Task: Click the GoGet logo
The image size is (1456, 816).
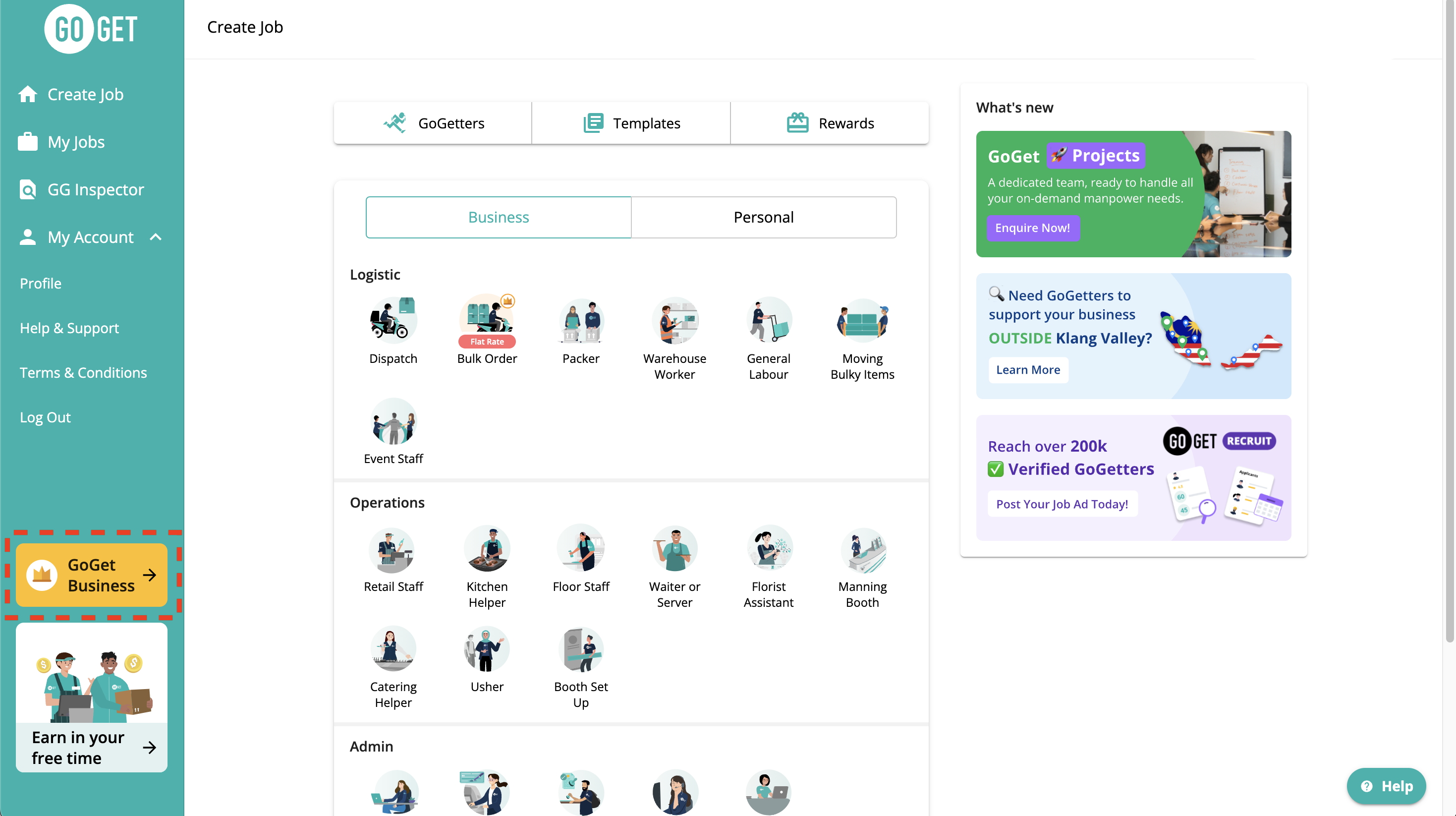Action: coord(92,29)
